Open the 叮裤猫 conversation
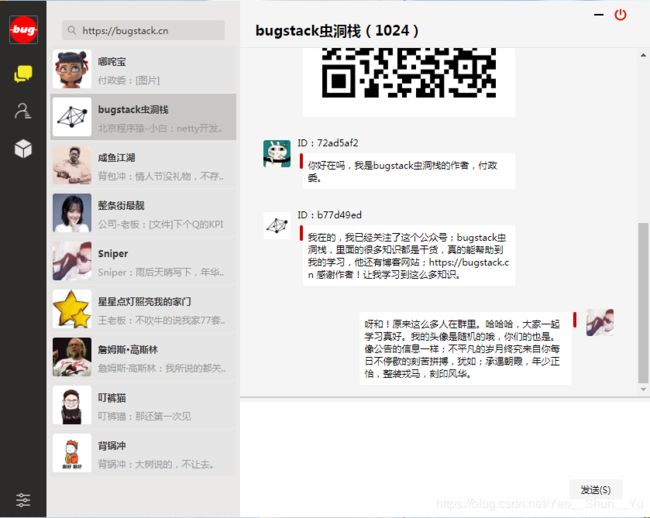The width and height of the screenshot is (650, 518). click(143, 405)
